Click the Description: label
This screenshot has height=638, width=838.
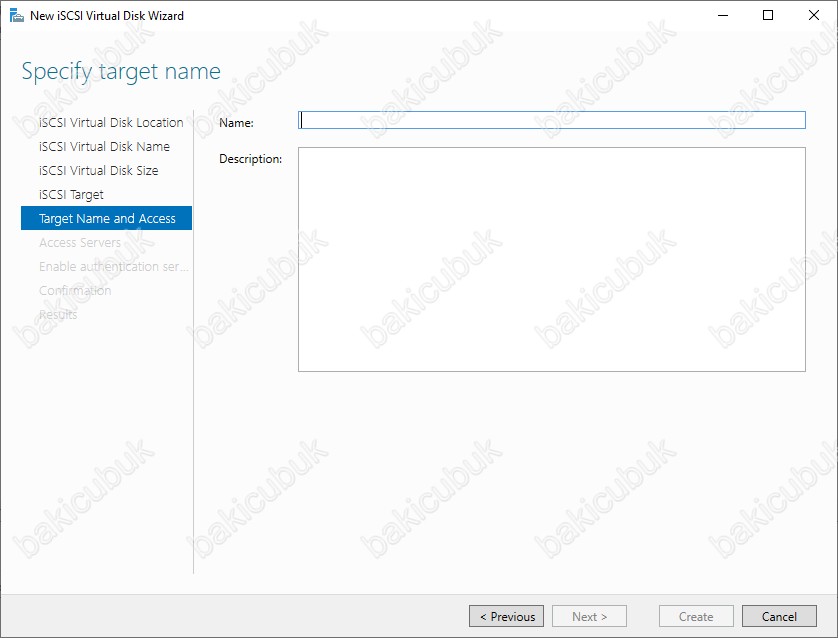(x=251, y=159)
